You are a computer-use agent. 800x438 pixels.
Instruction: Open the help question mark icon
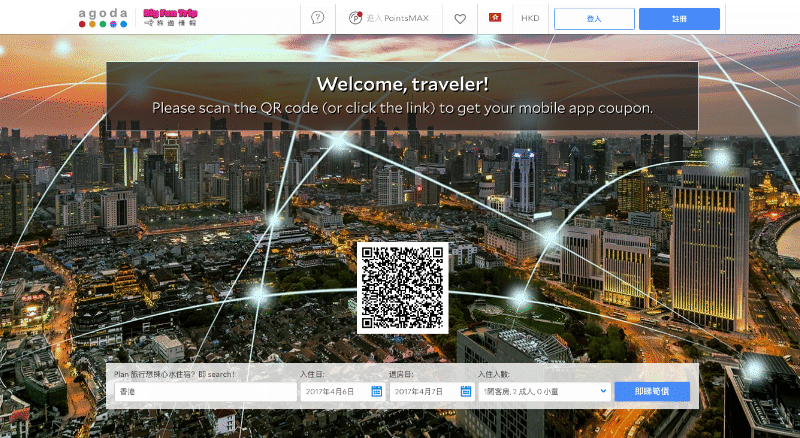pos(317,18)
